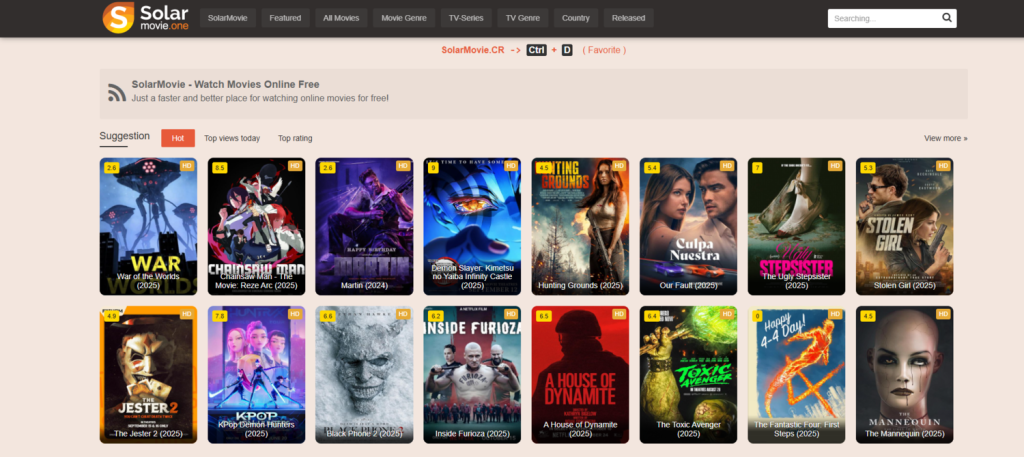Click the RSS feed icon

pyautogui.click(x=117, y=93)
